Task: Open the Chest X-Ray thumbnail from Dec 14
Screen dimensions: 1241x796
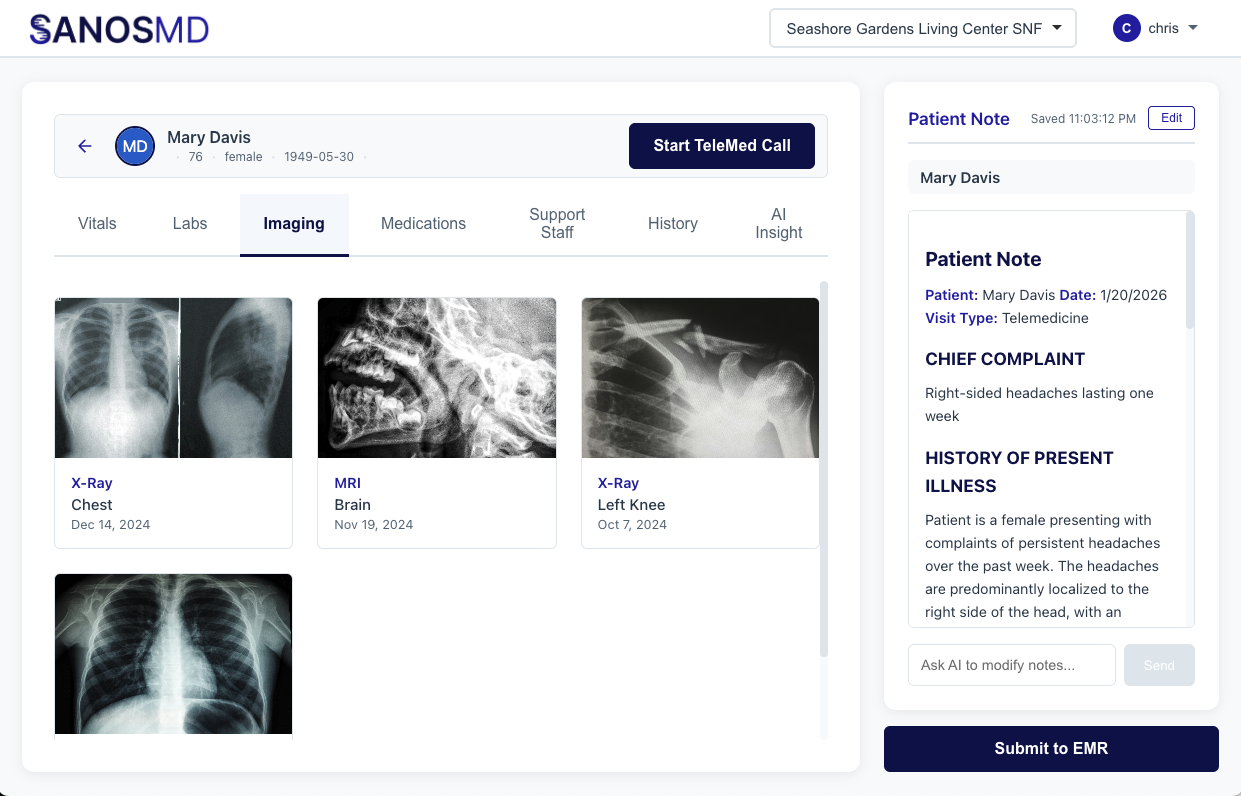Action: [x=173, y=378]
